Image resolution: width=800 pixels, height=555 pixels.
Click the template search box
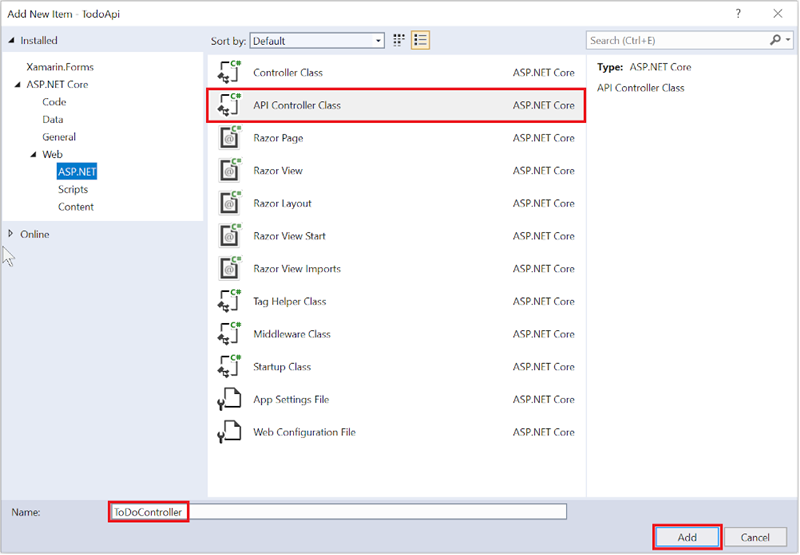tap(676, 41)
